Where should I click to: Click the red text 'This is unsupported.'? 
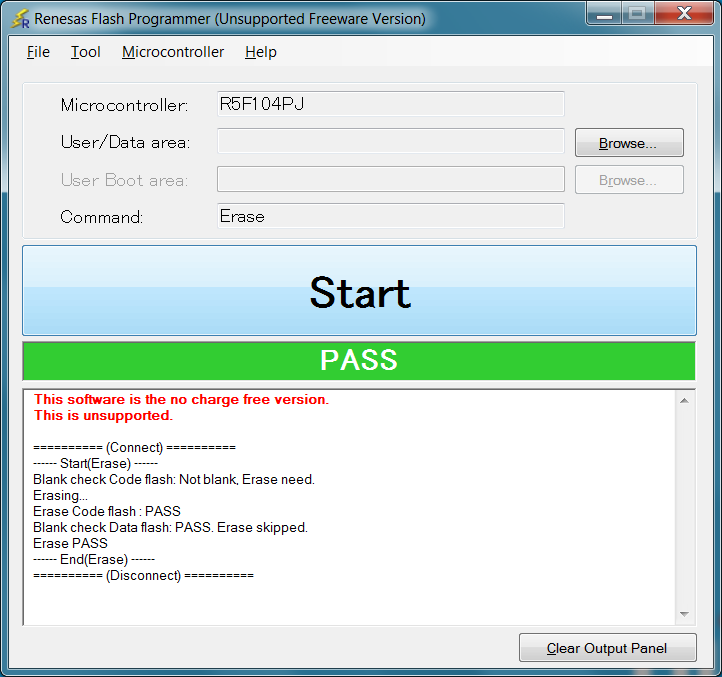[103, 415]
